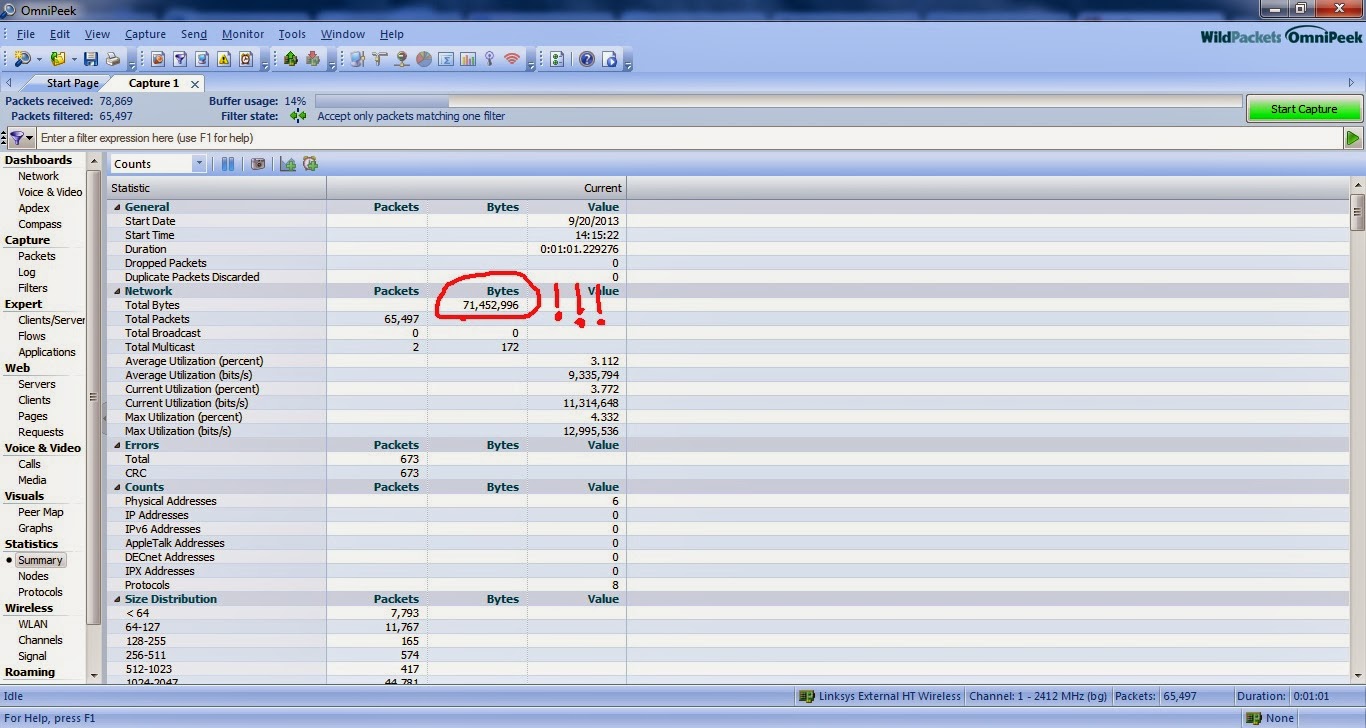Switch to the Start Page tab
The image size is (1366, 728).
pyautogui.click(x=72, y=83)
